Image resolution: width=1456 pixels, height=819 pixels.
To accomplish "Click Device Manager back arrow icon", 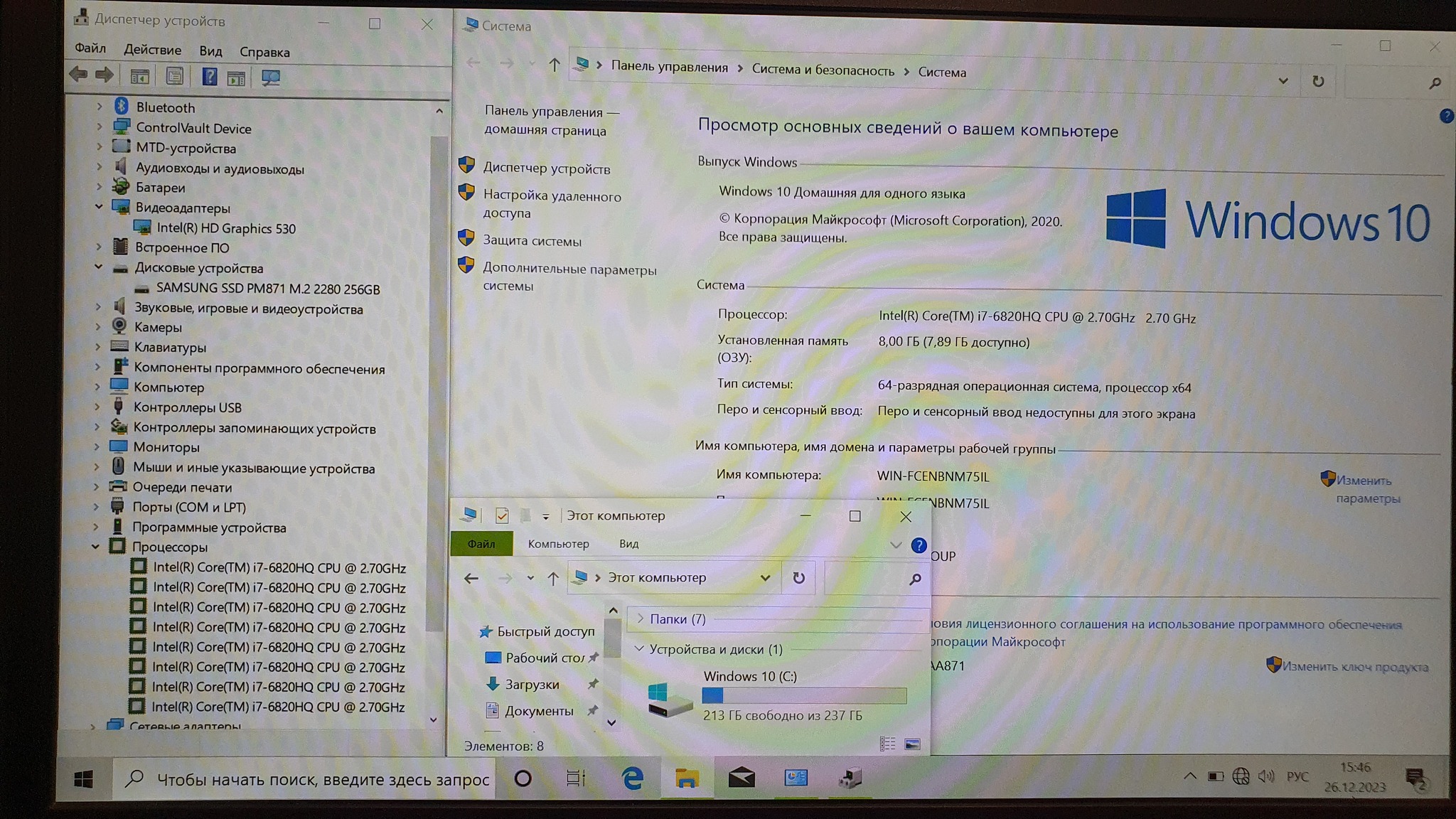I will [79, 75].
